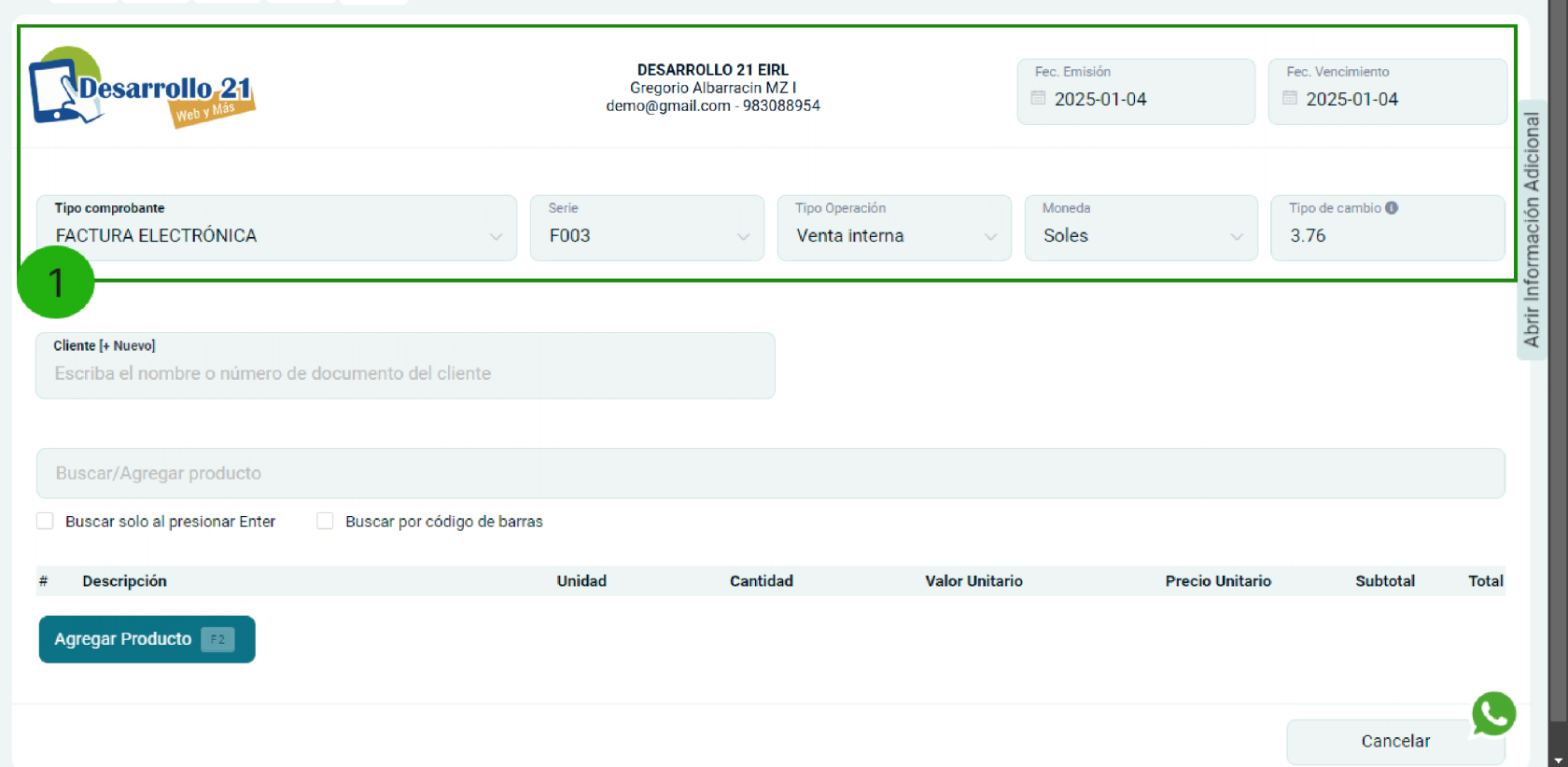
Task: Click the WhatsApp chat icon
Action: pos(1493,714)
